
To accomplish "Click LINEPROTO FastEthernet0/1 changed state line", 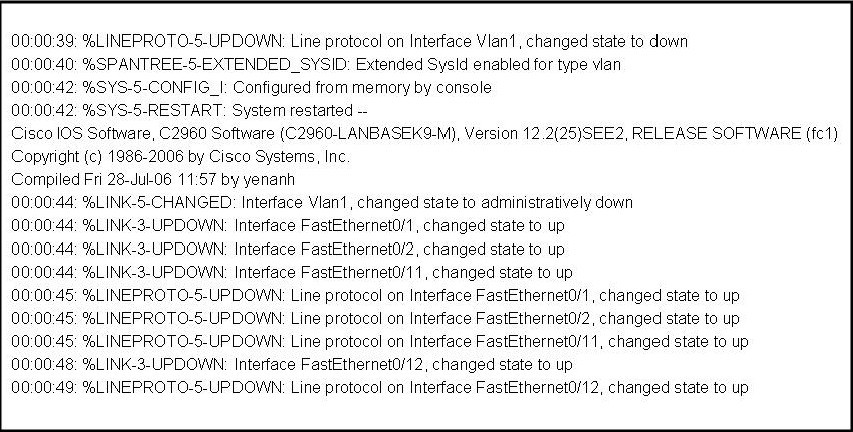I will (375, 295).
